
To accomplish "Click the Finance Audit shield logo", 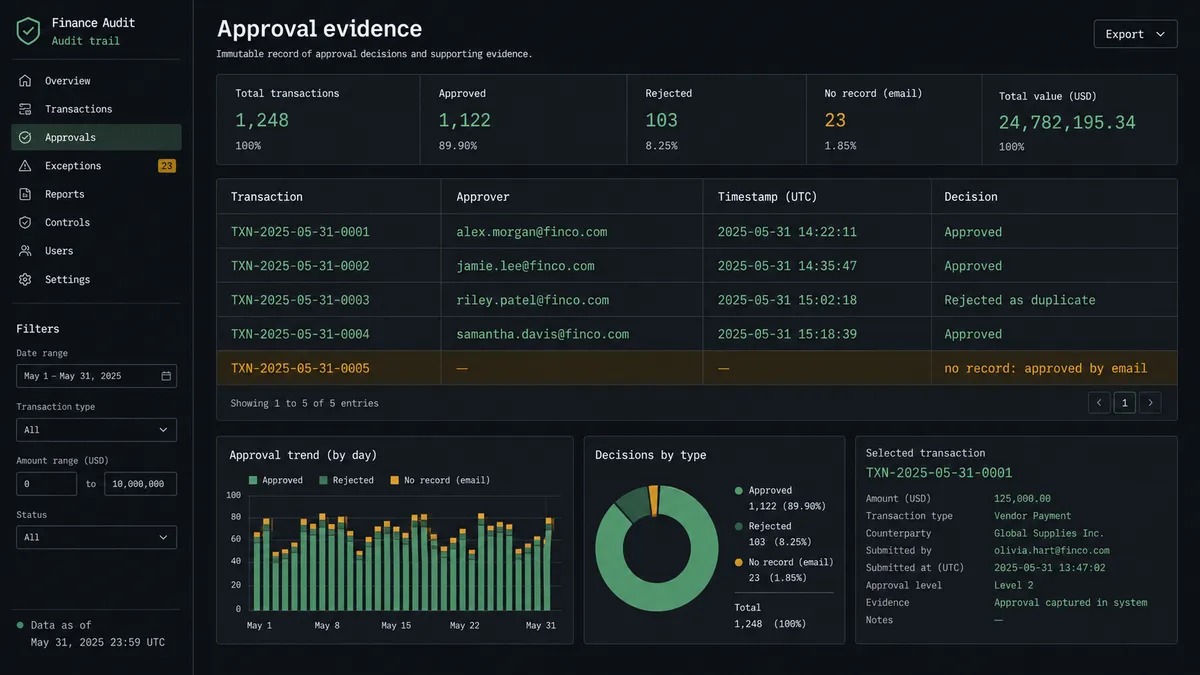I will (28, 31).
